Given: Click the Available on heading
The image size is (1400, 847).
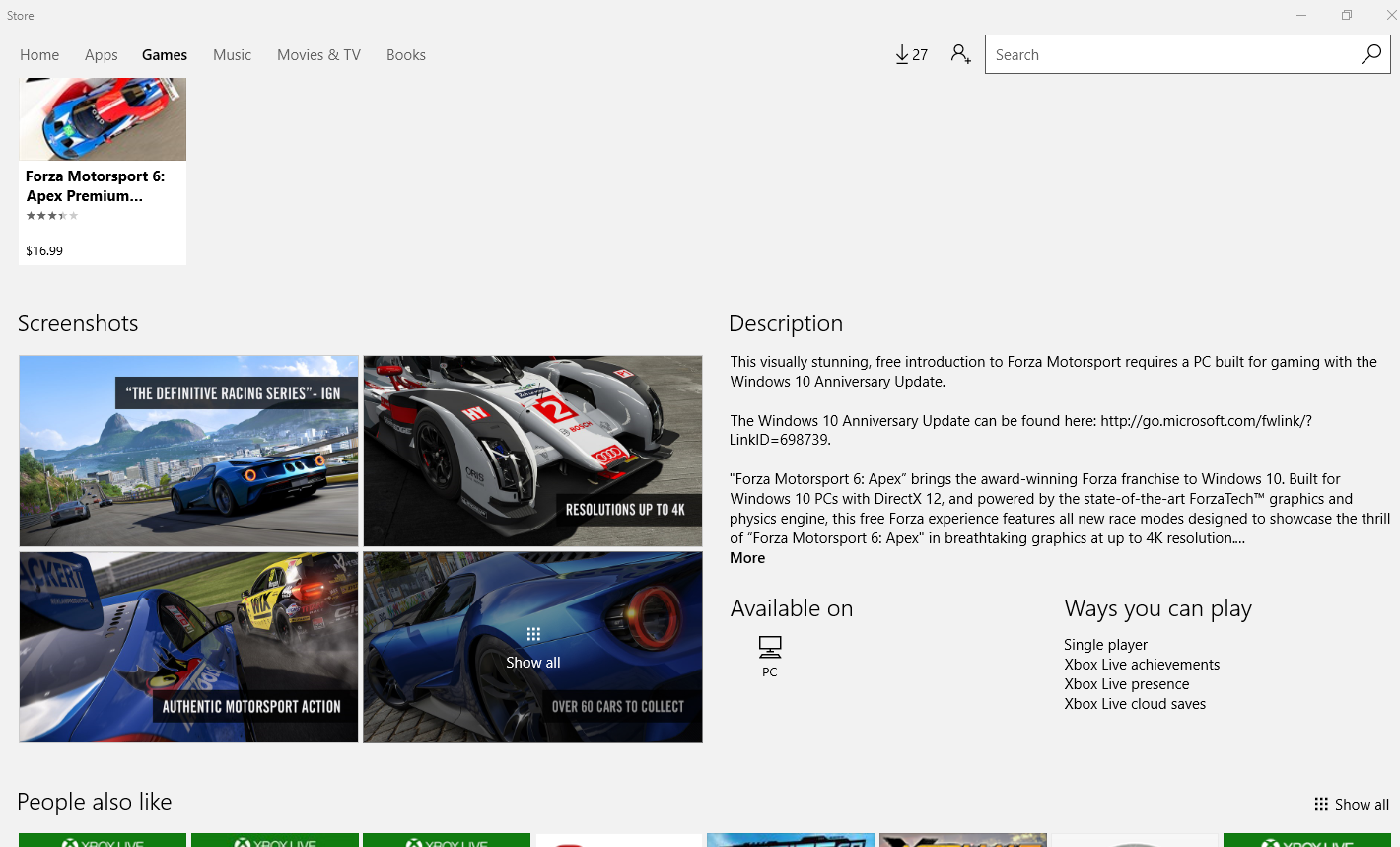Looking at the screenshot, I should pyautogui.click(x=792, y=608).
